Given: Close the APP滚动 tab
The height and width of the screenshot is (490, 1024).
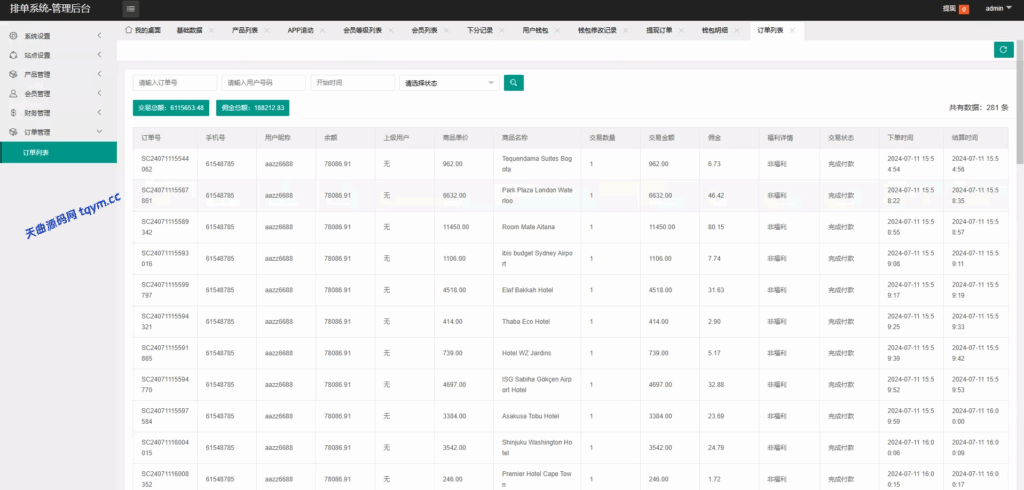Looking at the screenshot, I should pos(323,31).
